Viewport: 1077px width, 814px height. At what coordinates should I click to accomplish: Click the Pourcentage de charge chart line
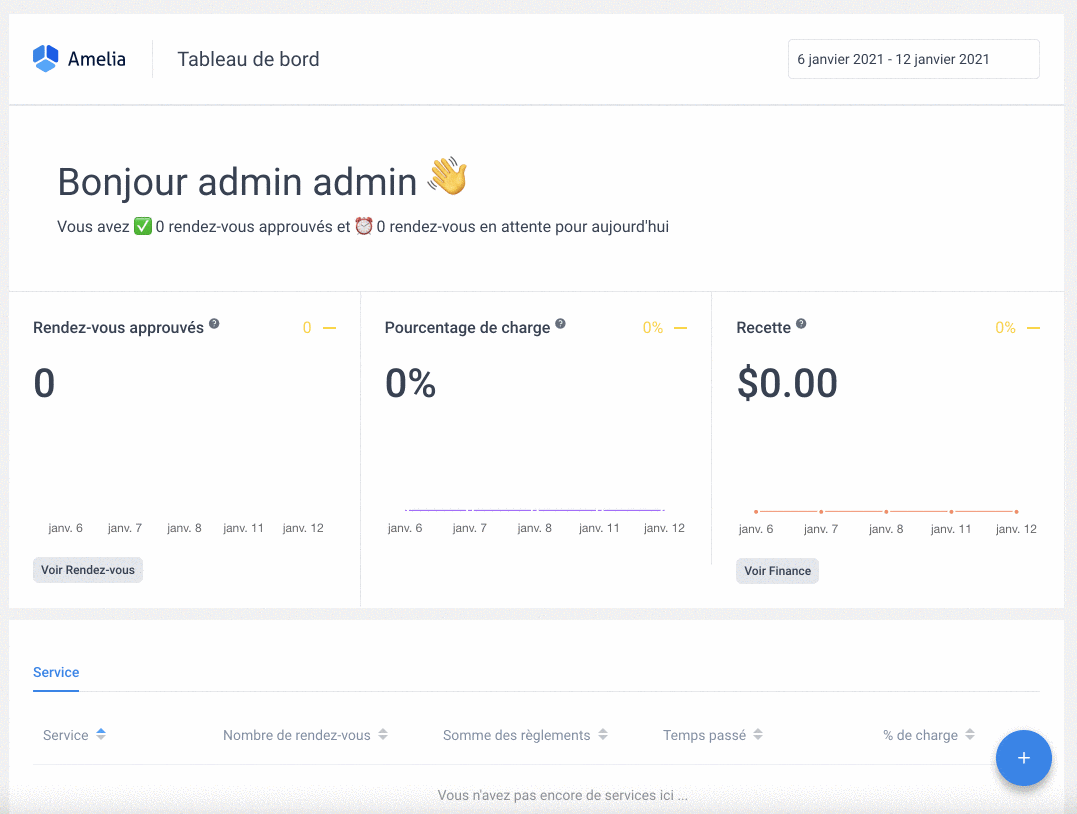(x=535, y=510)
